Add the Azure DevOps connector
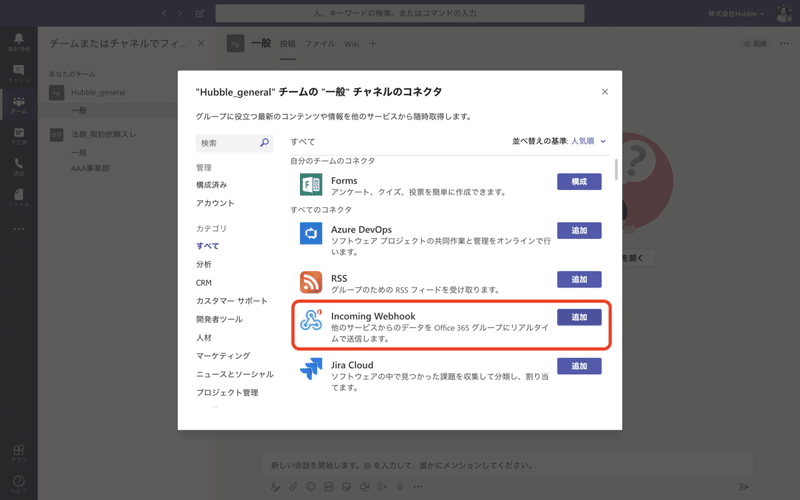Image resolution: width=800 pixels, height=500 pixels. [579, 231]
